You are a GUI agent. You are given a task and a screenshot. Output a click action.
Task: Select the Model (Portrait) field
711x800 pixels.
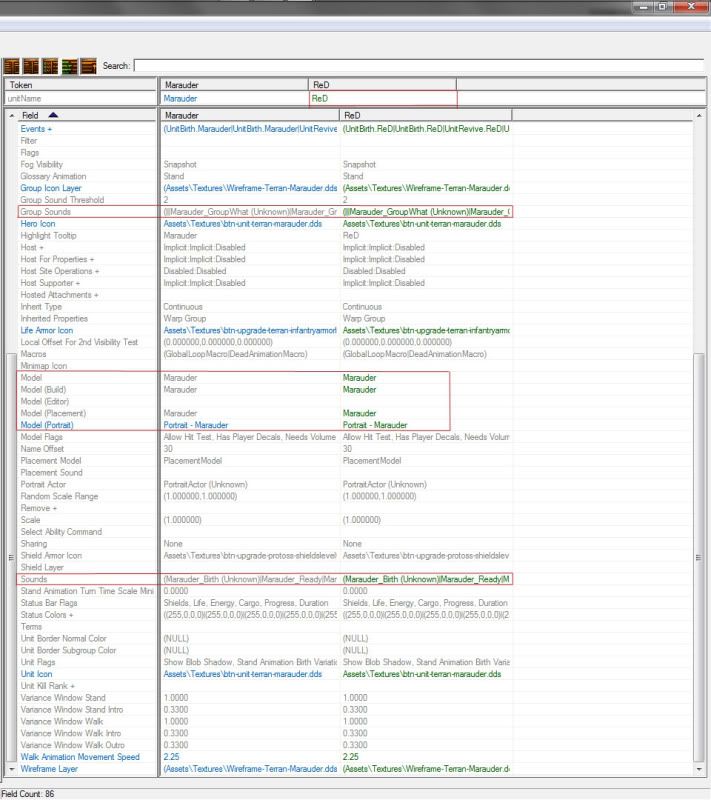(x=47, y=425)
